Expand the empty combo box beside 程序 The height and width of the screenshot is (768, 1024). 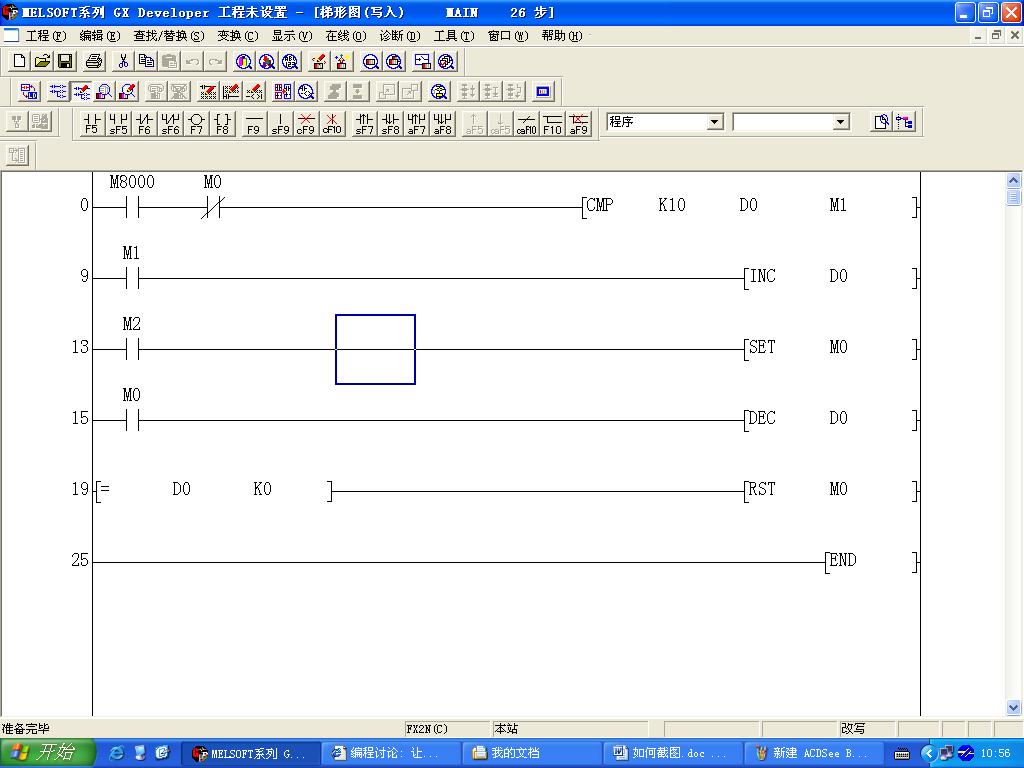(x=840, y=122)
